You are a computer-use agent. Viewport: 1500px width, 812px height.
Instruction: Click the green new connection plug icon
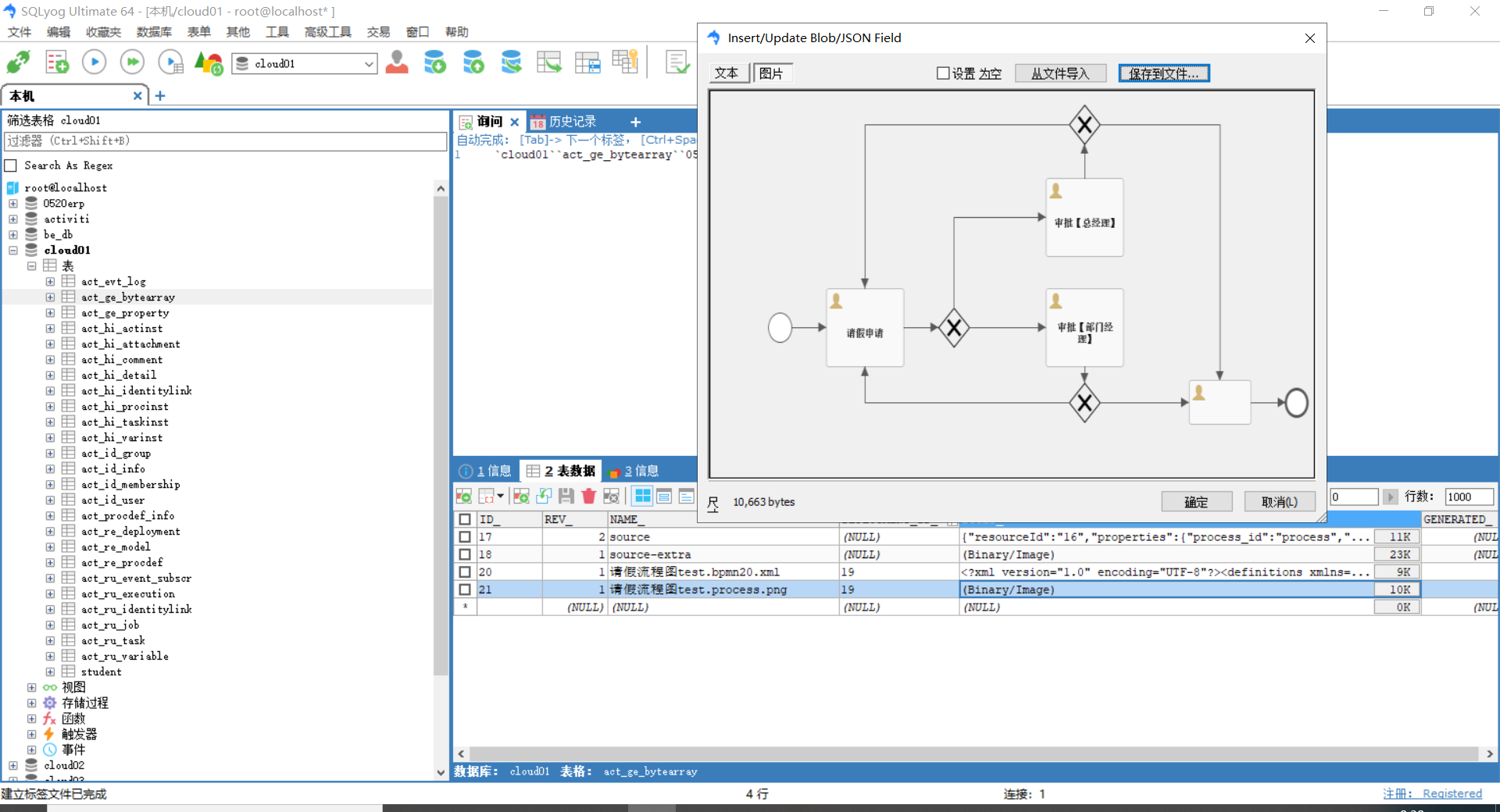coord(19,62)
